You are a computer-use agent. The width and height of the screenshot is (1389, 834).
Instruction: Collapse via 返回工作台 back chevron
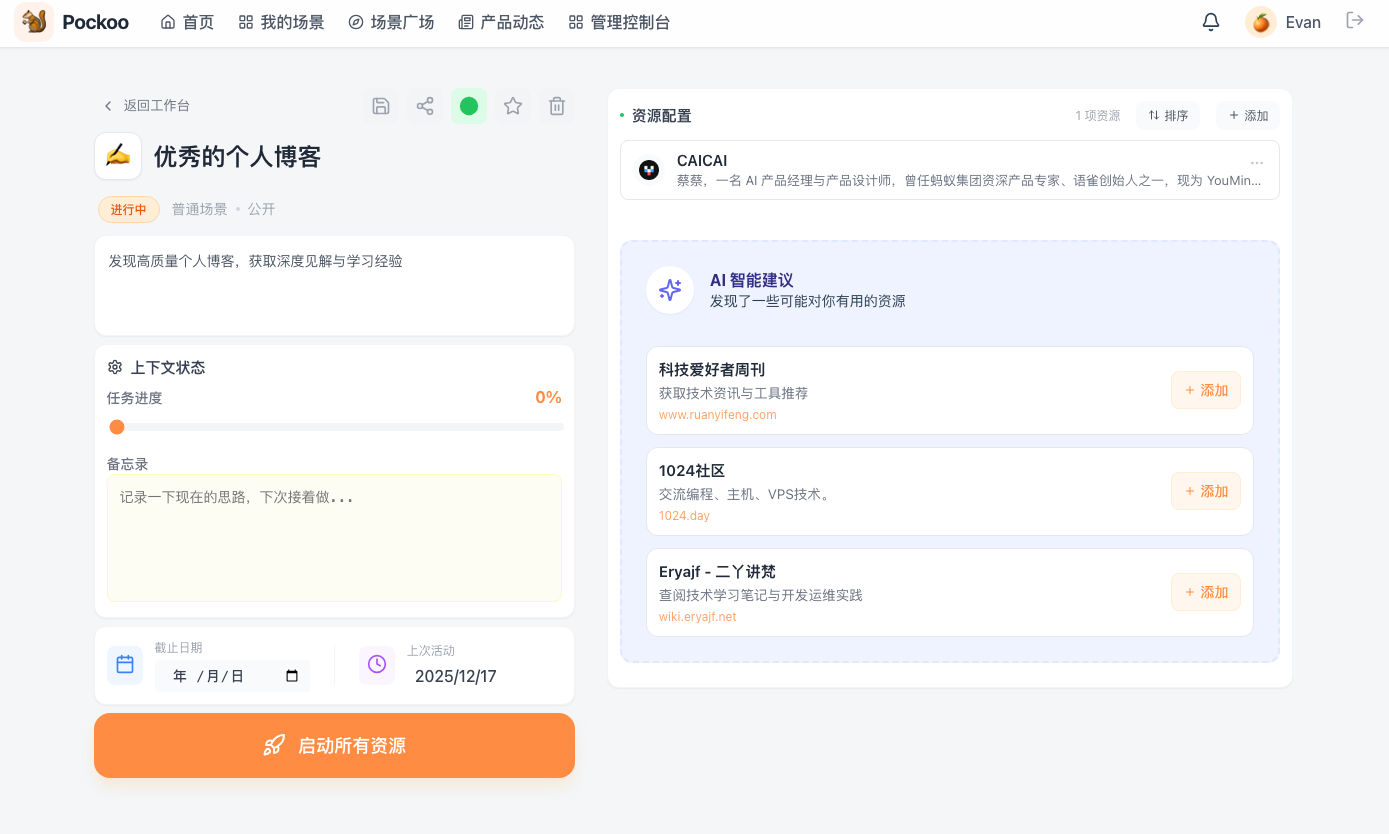[107, 105]
